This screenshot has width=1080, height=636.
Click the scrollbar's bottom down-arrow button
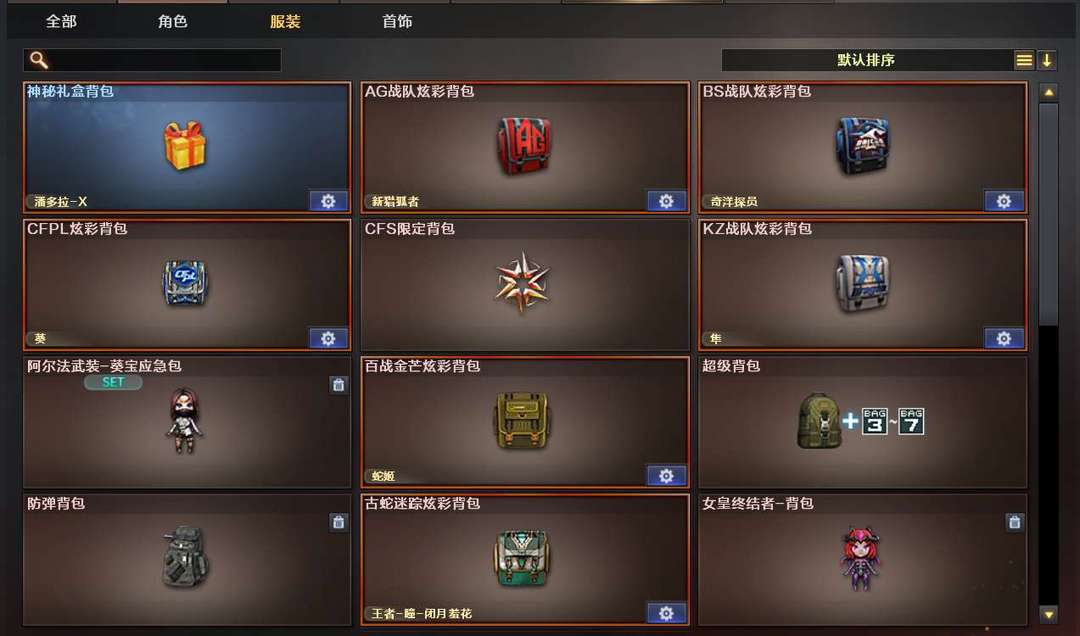pos(1048,614)
